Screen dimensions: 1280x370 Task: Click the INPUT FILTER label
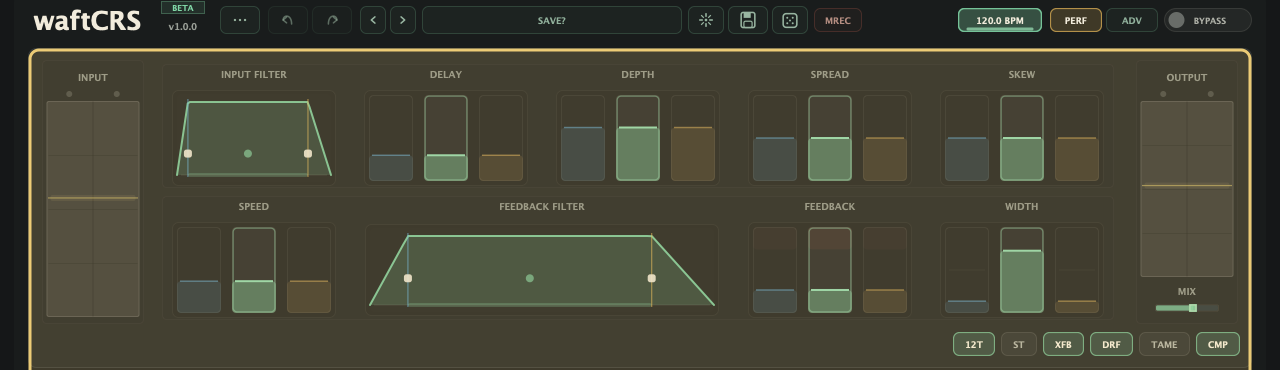pyautogui.click(x=254, y=75)
